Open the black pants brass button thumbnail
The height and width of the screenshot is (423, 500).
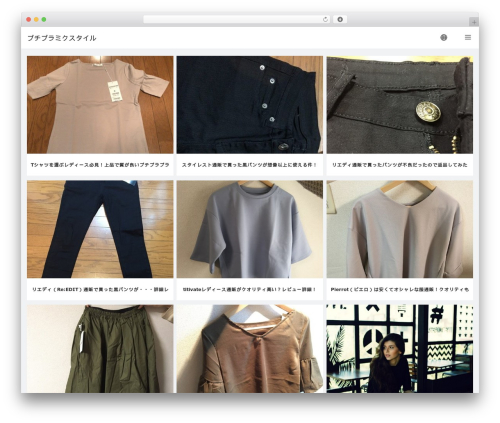(x=400, y=105)
